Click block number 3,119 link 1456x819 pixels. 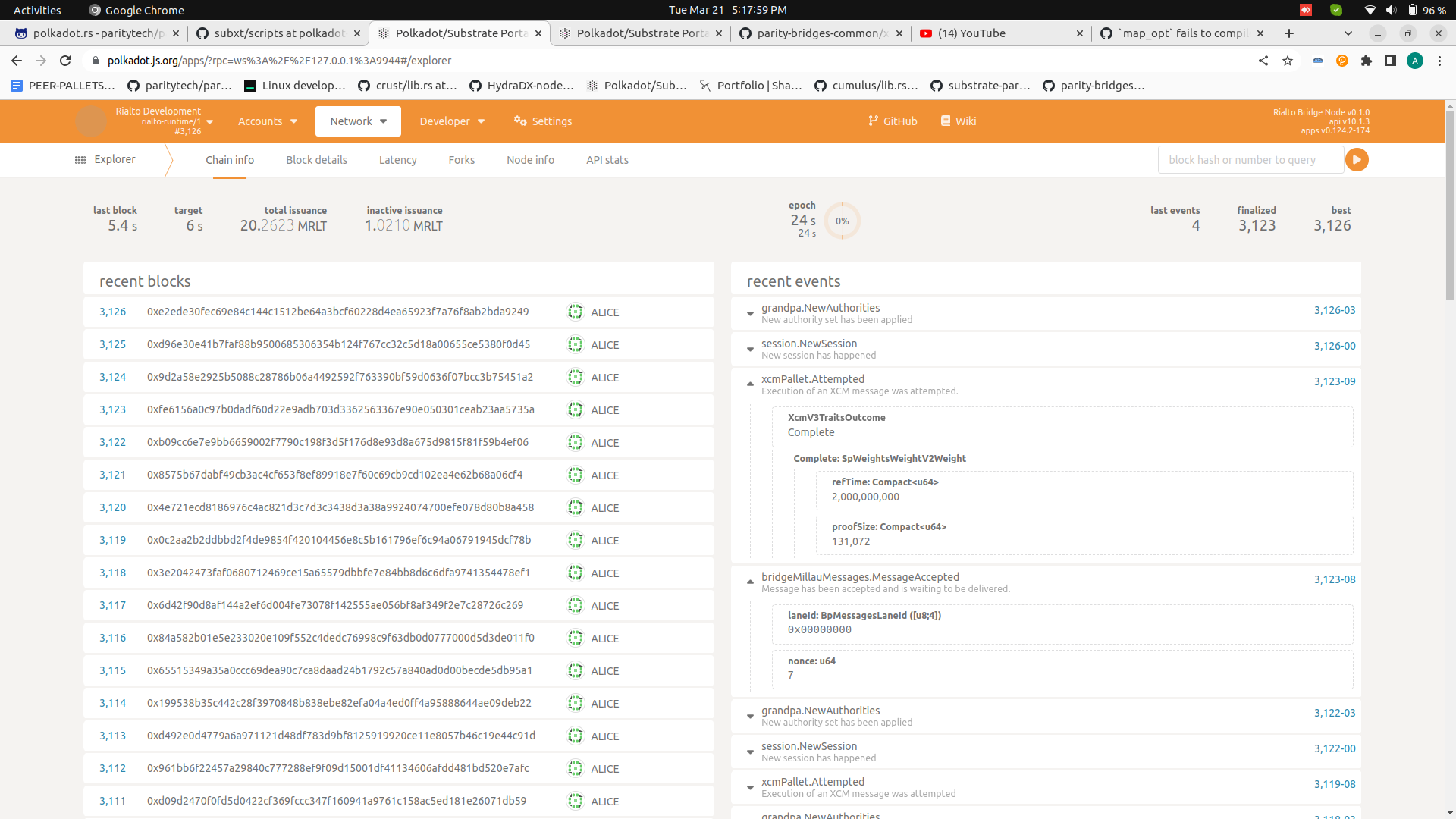pos(112,540)
